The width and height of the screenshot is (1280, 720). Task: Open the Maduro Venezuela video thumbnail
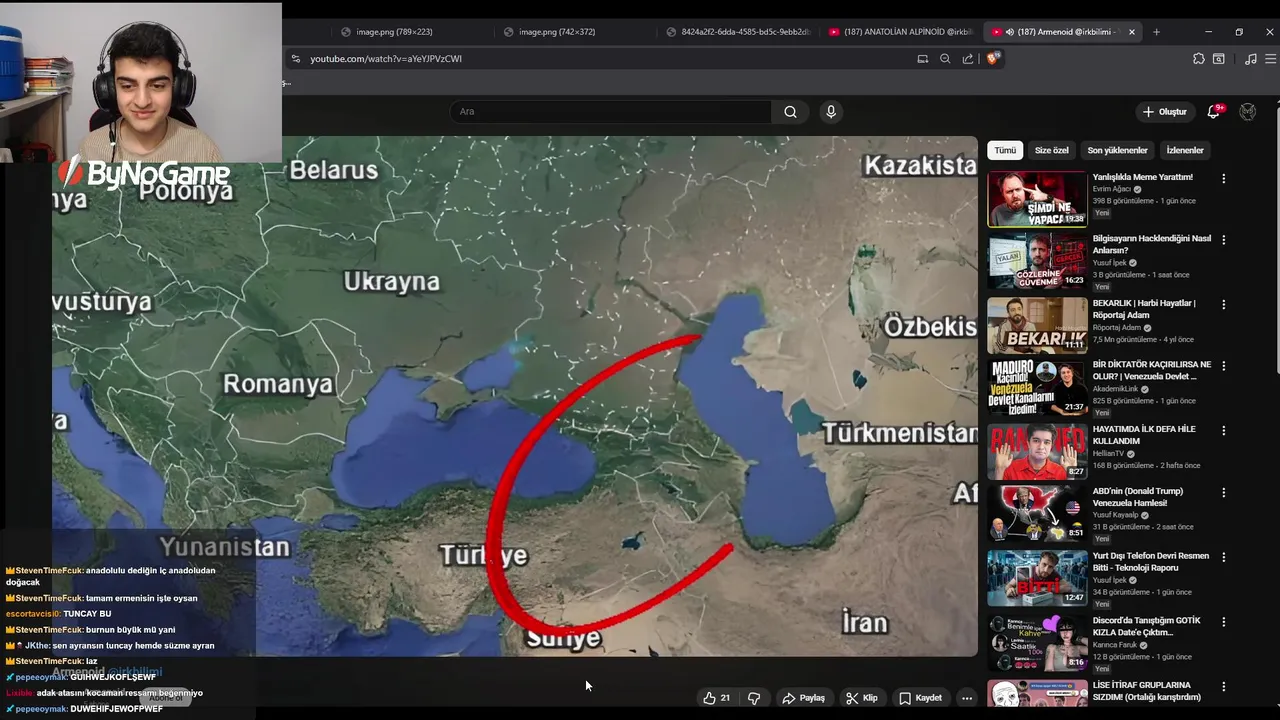[1037, 387]
